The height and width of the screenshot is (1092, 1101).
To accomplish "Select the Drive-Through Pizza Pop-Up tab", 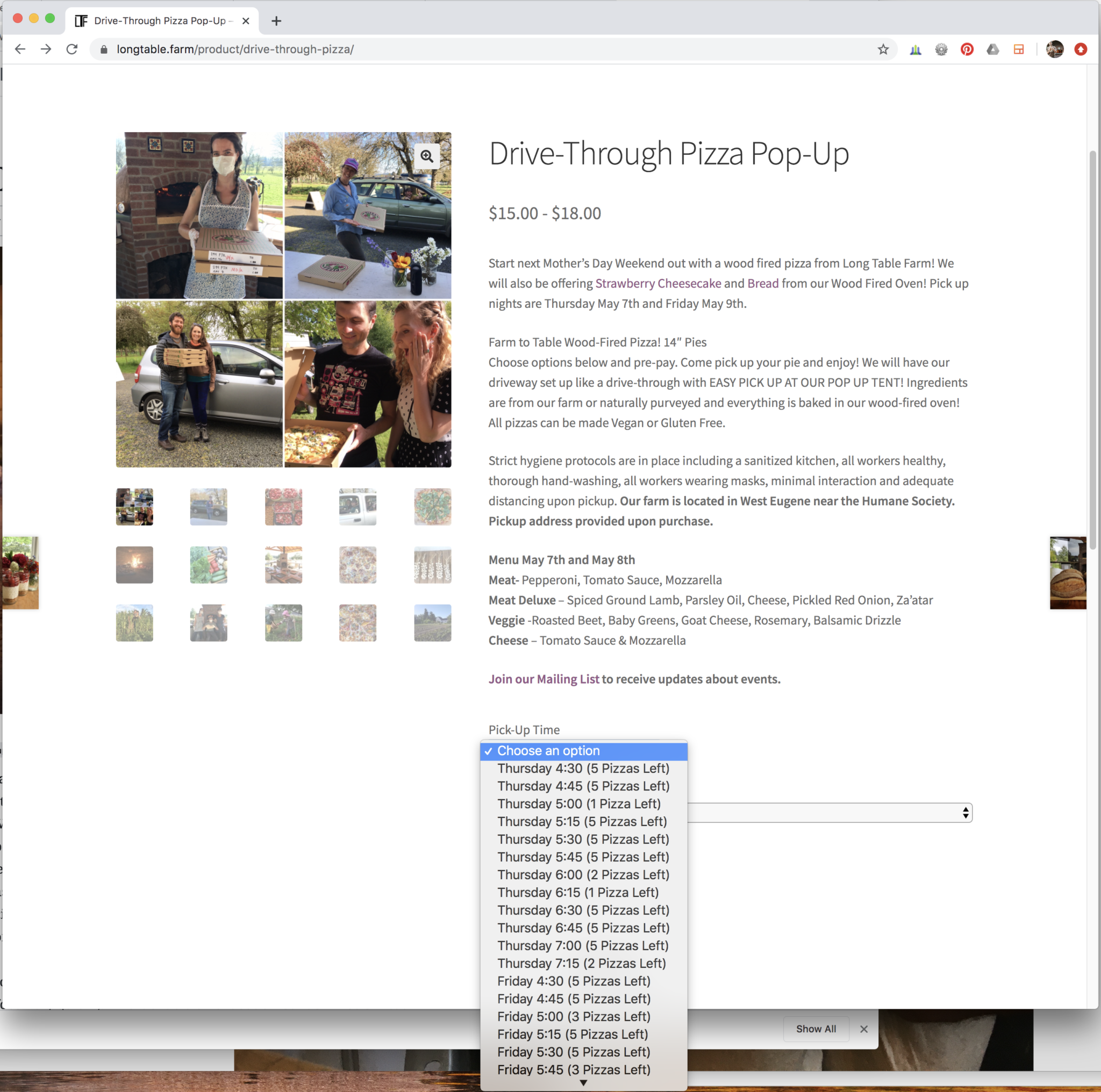I will point(162,21).
